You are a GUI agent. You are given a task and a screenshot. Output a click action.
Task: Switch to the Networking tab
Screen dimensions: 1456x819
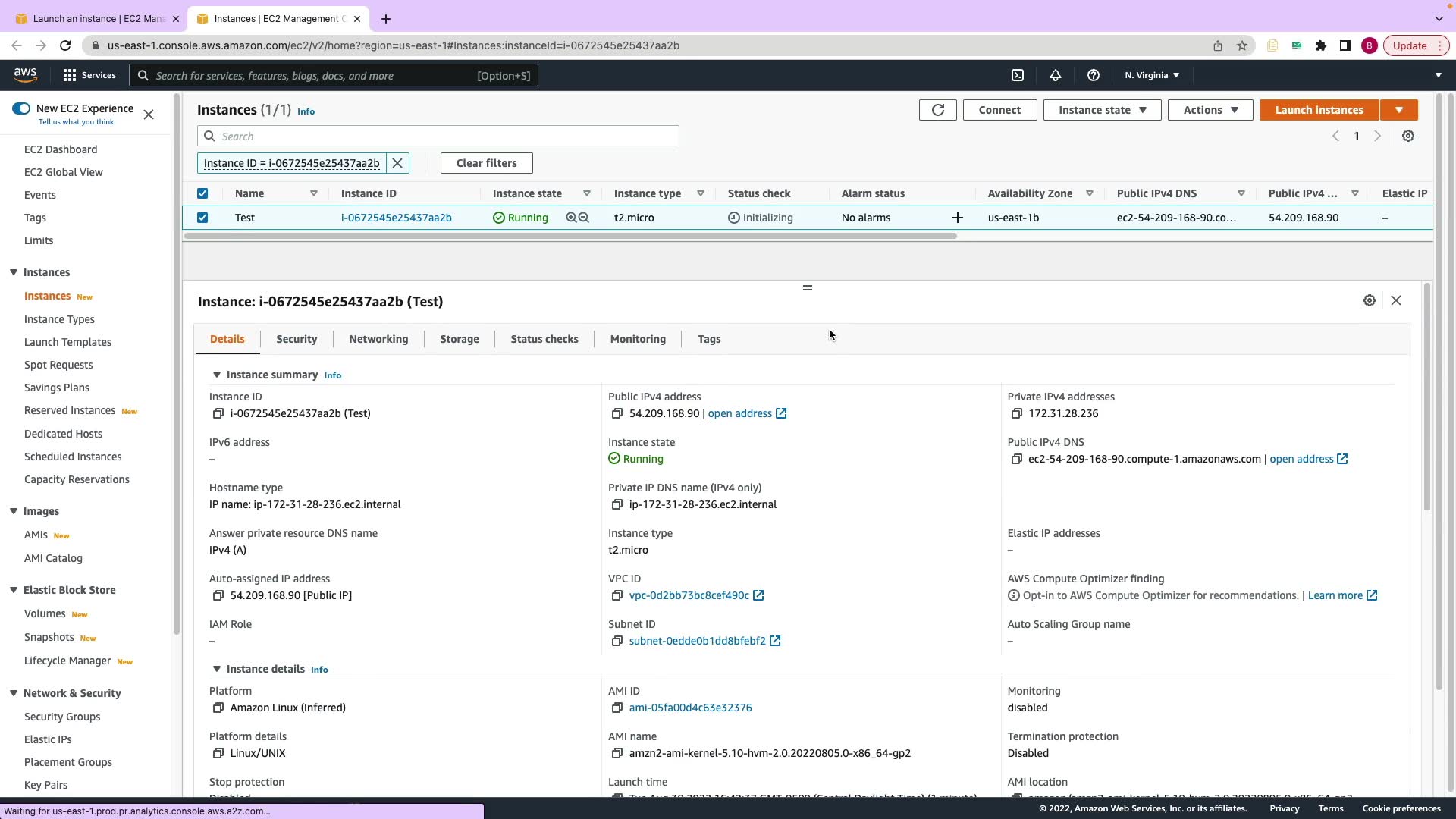pyautogui.click(x=378, y=339)
